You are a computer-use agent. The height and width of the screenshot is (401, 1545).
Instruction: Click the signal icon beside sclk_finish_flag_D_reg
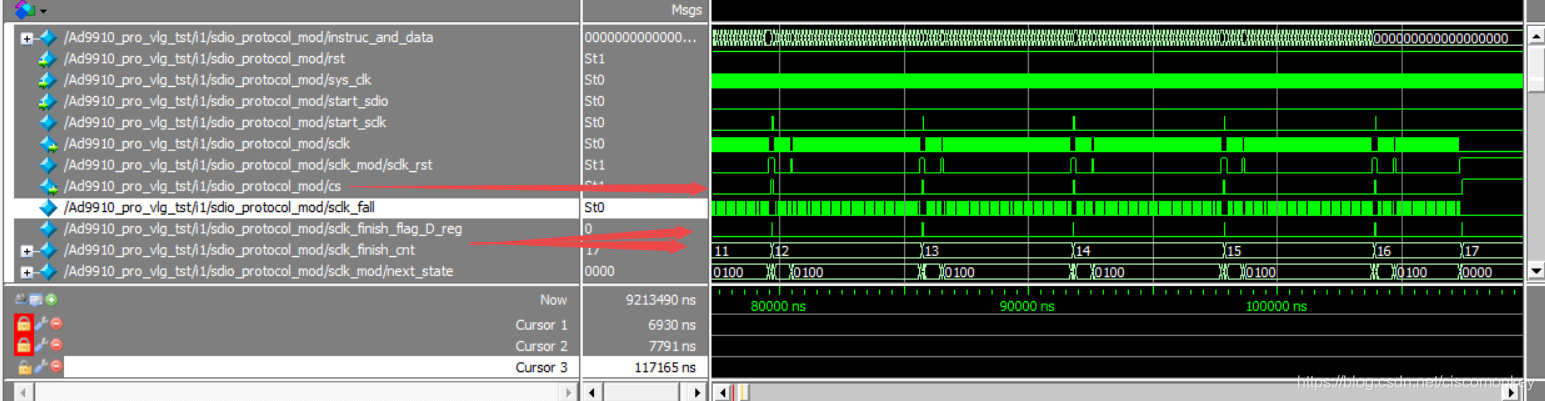46,229
